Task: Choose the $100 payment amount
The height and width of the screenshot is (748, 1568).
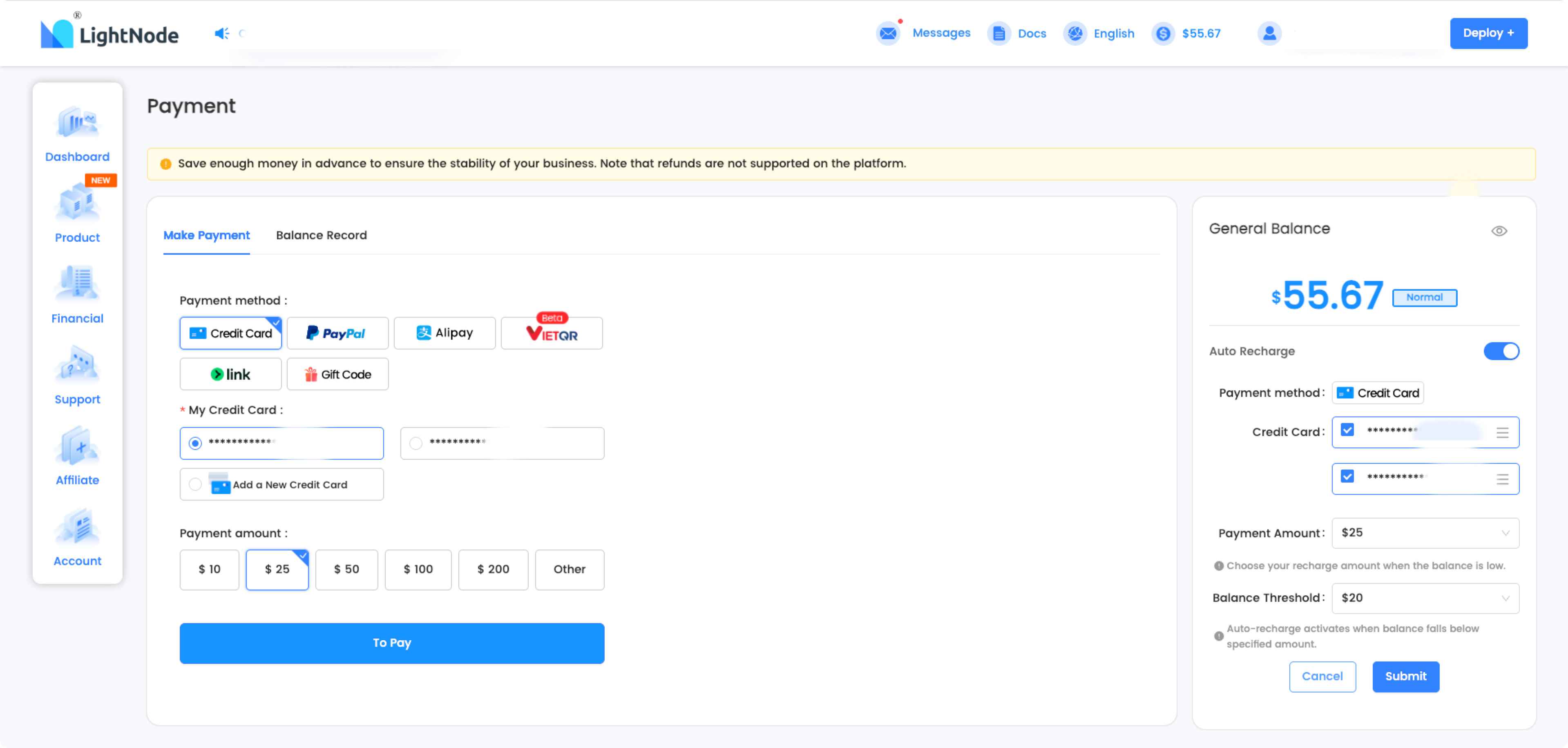Action: pos(418,569)
